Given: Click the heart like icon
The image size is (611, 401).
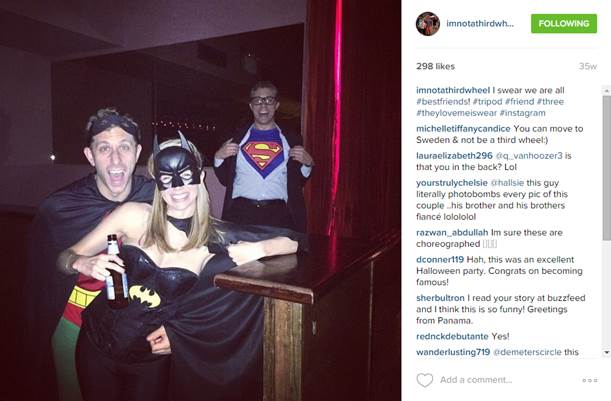Looking at the screenshot, I should coord(425,380).
